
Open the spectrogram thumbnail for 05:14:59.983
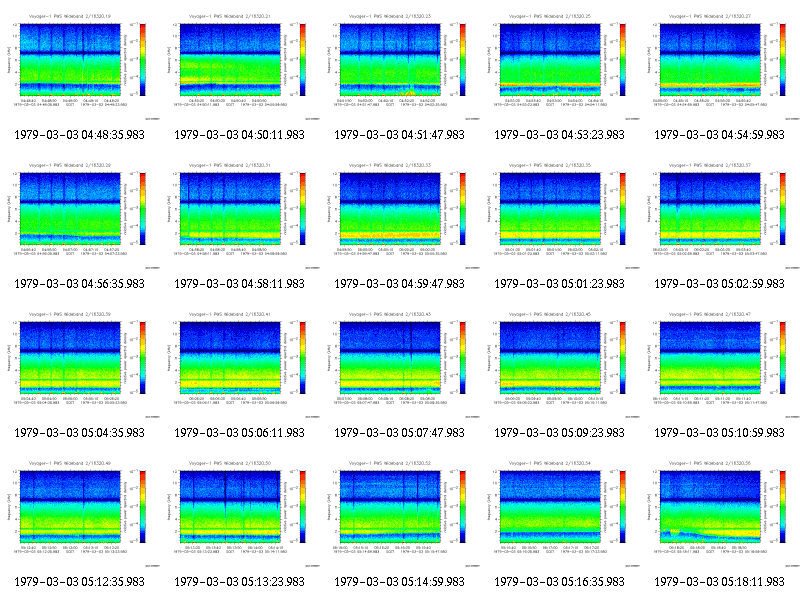tap(400, 513)
